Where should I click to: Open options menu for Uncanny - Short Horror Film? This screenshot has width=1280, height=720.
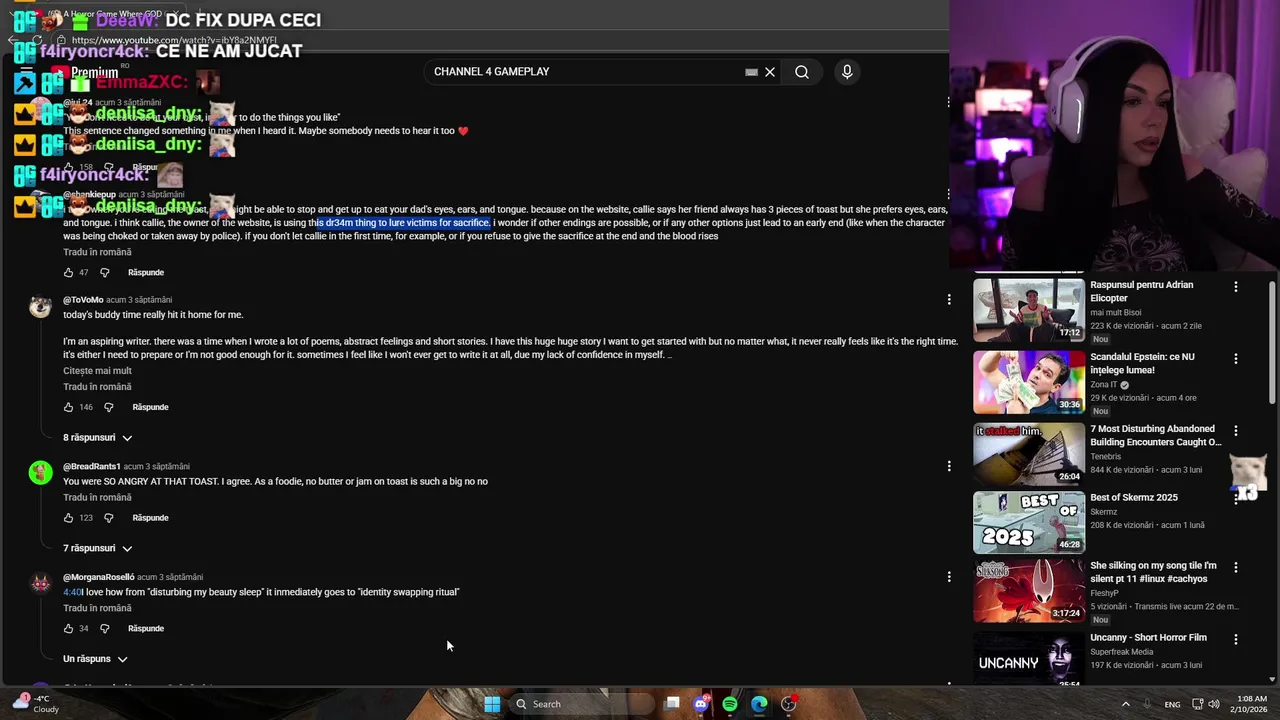click(x=1236, y=639)
